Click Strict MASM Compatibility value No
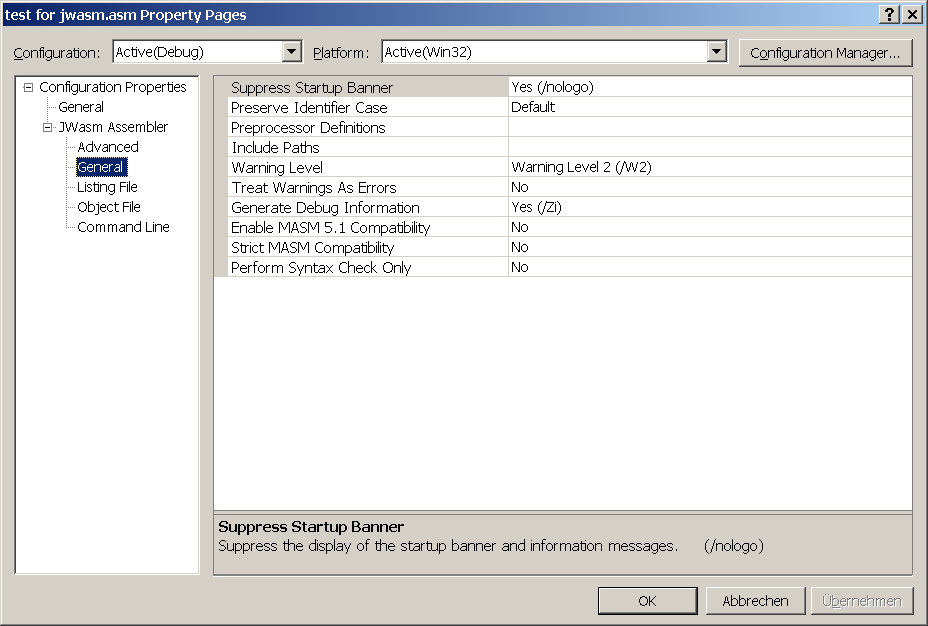Image resolution: width=928 pixels, height=626 pixels. 710,248
